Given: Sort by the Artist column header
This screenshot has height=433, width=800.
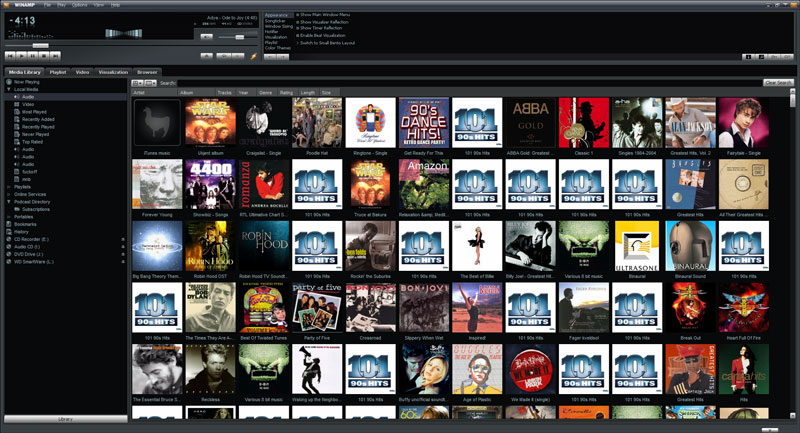Looking at the screenshot, I should tap(155, 93).
